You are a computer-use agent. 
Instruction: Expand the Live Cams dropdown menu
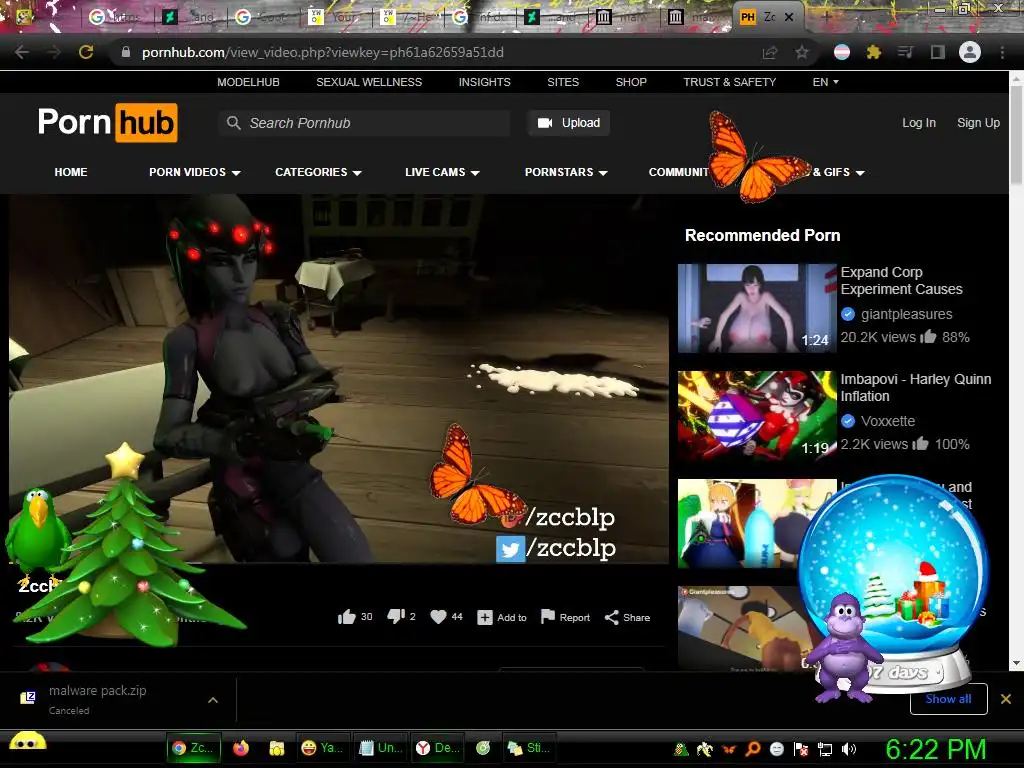[x=442, y=172]
